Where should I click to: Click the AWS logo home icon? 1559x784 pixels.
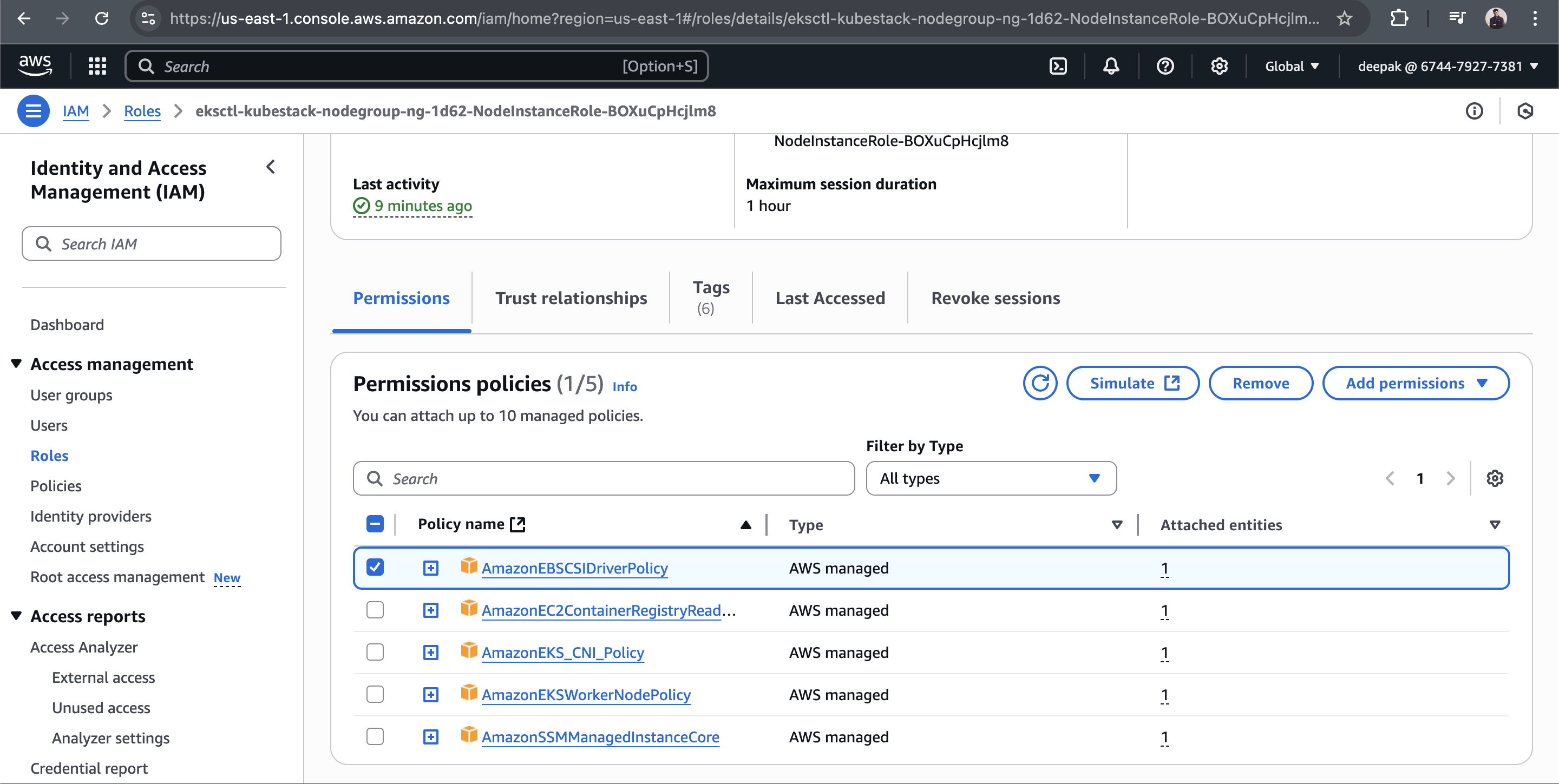(x=35, y=66)
